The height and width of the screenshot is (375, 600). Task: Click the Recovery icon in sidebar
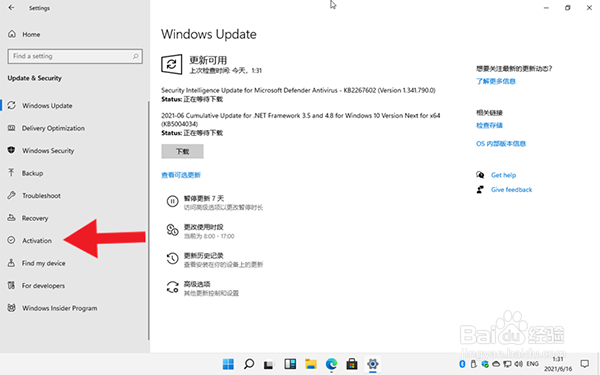coord(11,218)
